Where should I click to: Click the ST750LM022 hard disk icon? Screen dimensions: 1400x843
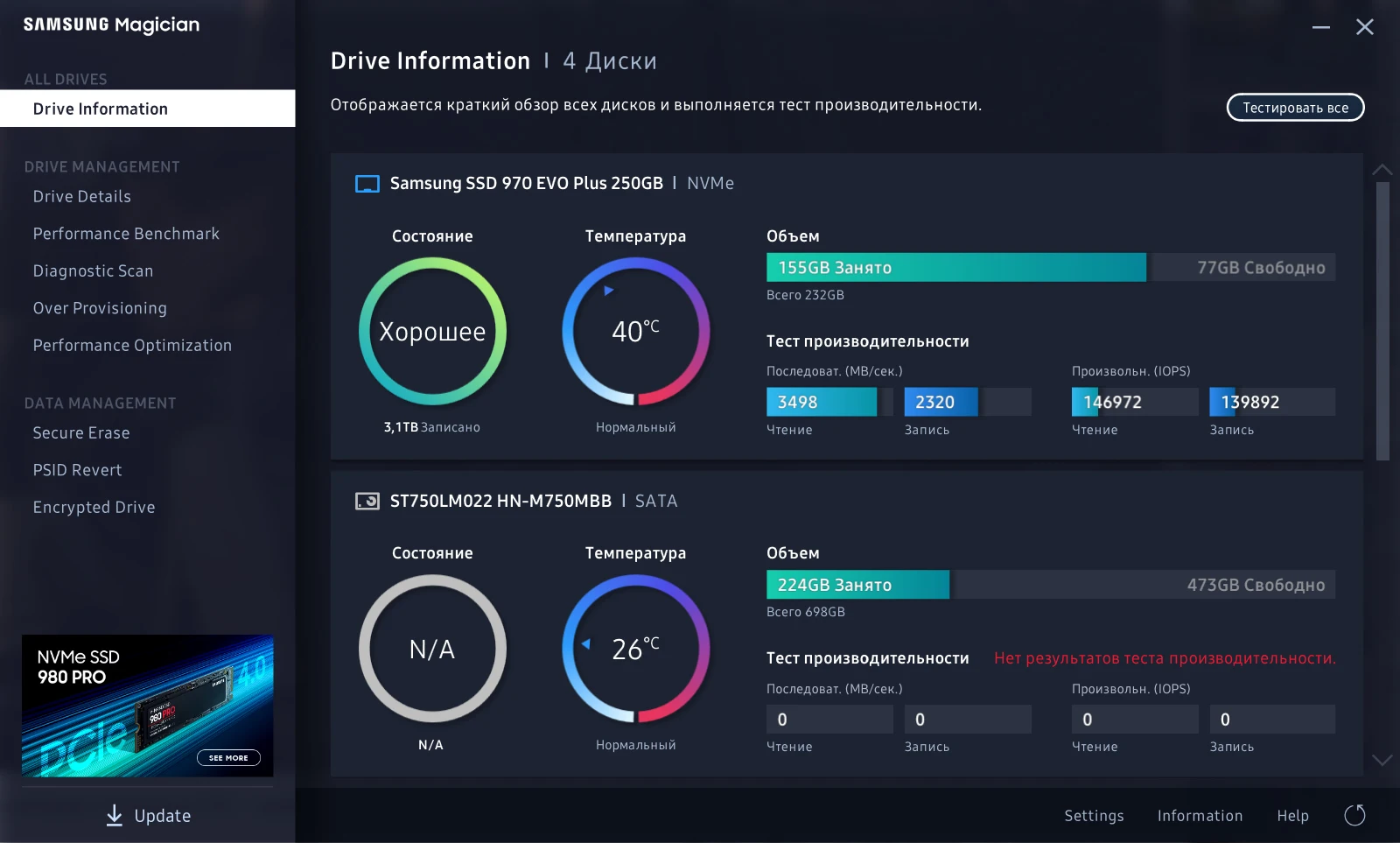tap(367, 501)
